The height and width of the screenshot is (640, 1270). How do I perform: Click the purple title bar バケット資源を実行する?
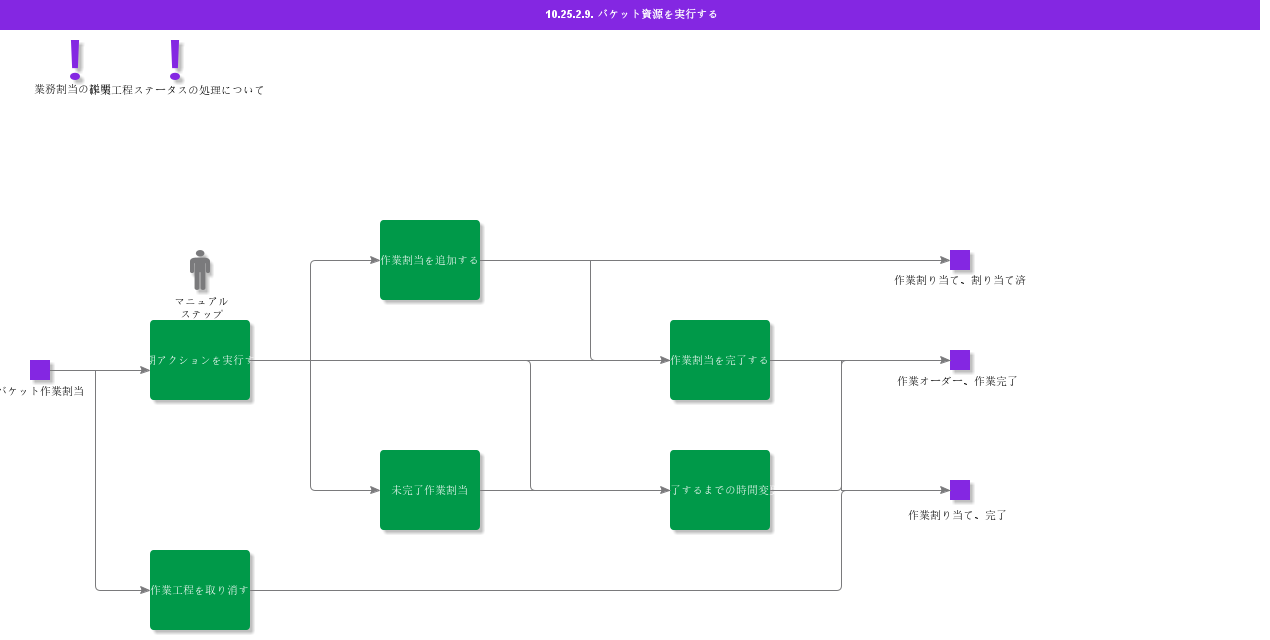point(631,14)
